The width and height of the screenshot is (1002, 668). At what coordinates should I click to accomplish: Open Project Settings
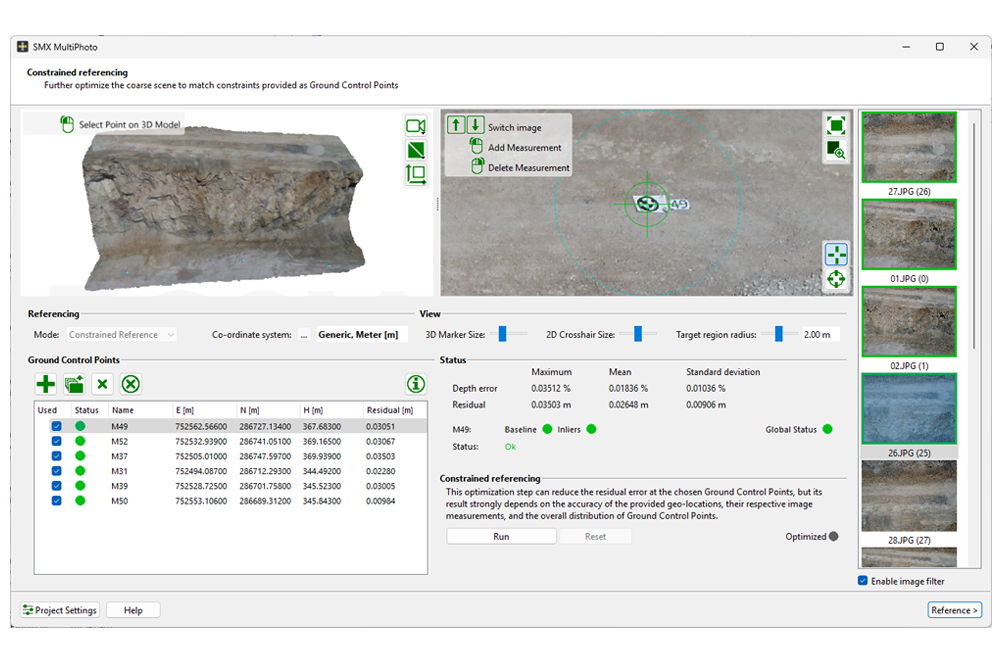[59, 610]
